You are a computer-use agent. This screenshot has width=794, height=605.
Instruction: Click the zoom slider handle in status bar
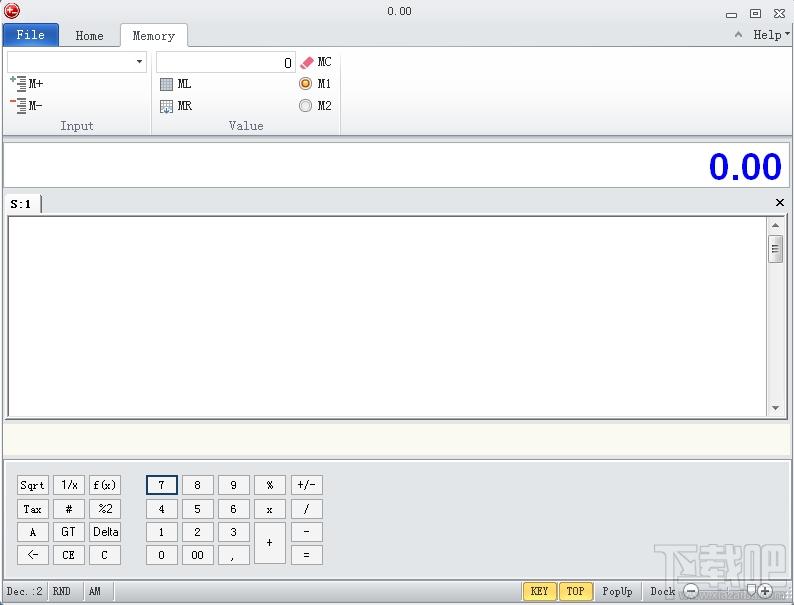[751, 590]
